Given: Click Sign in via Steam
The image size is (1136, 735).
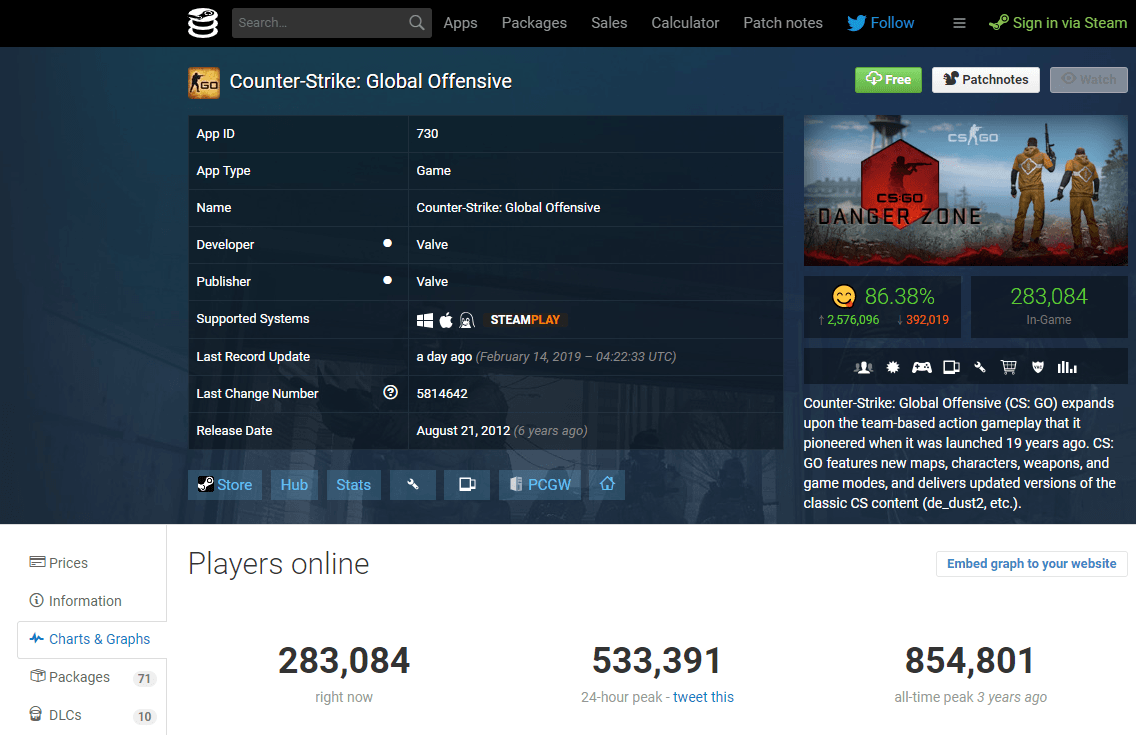Looking at the screenshot, I should (1058, 23).
